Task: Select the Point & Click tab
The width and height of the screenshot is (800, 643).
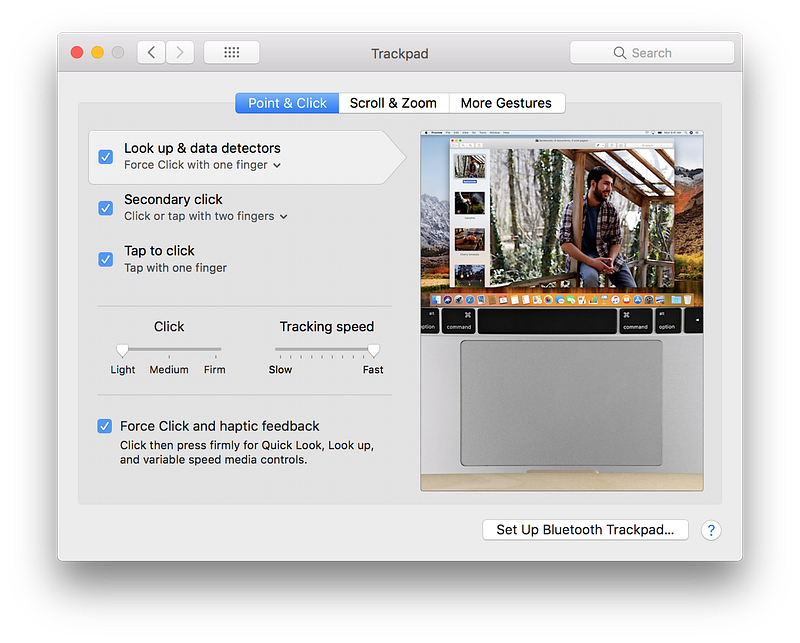Action: coord(287,103)
